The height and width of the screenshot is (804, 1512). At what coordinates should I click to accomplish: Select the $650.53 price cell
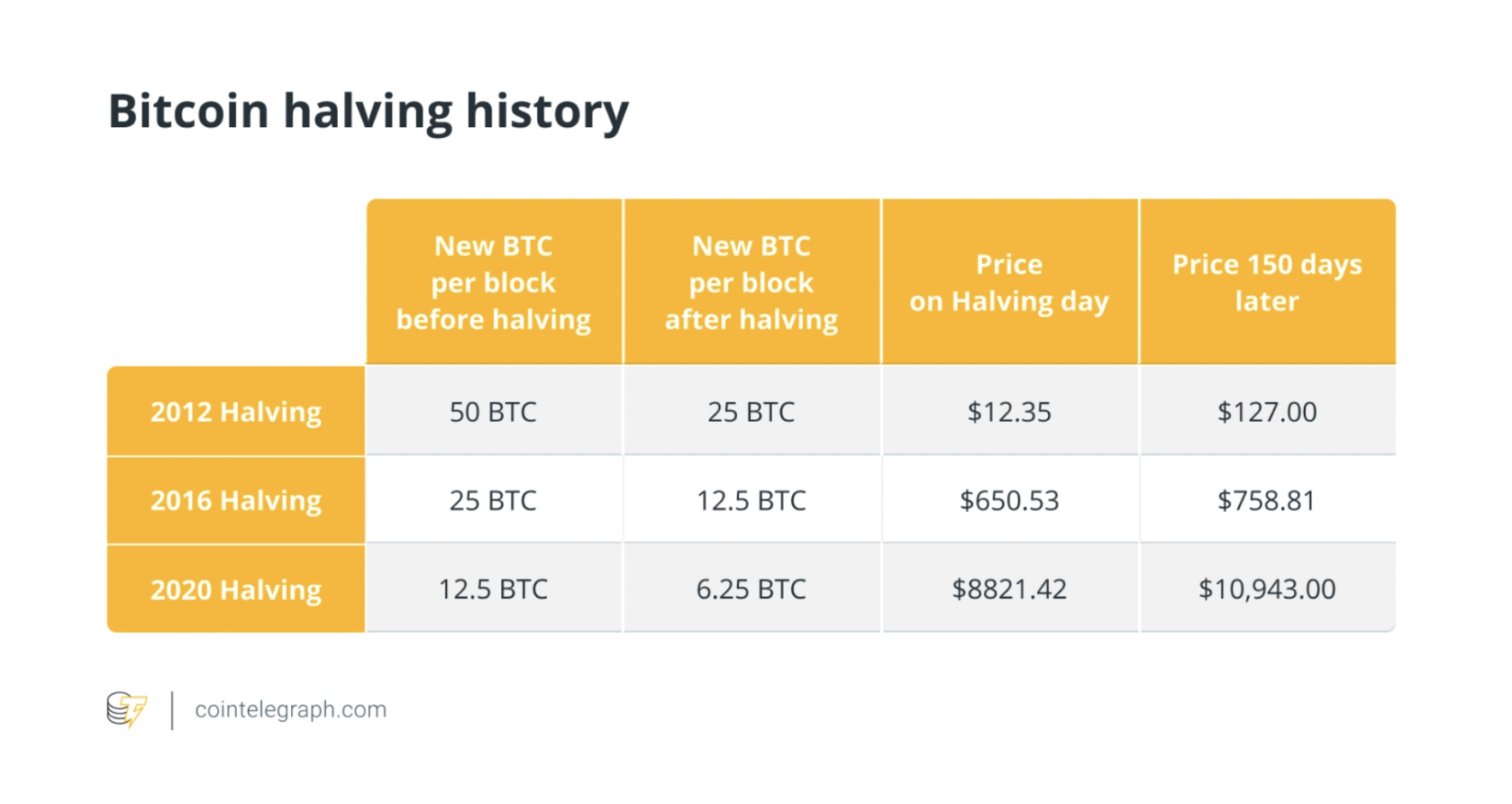(1009, 500)
